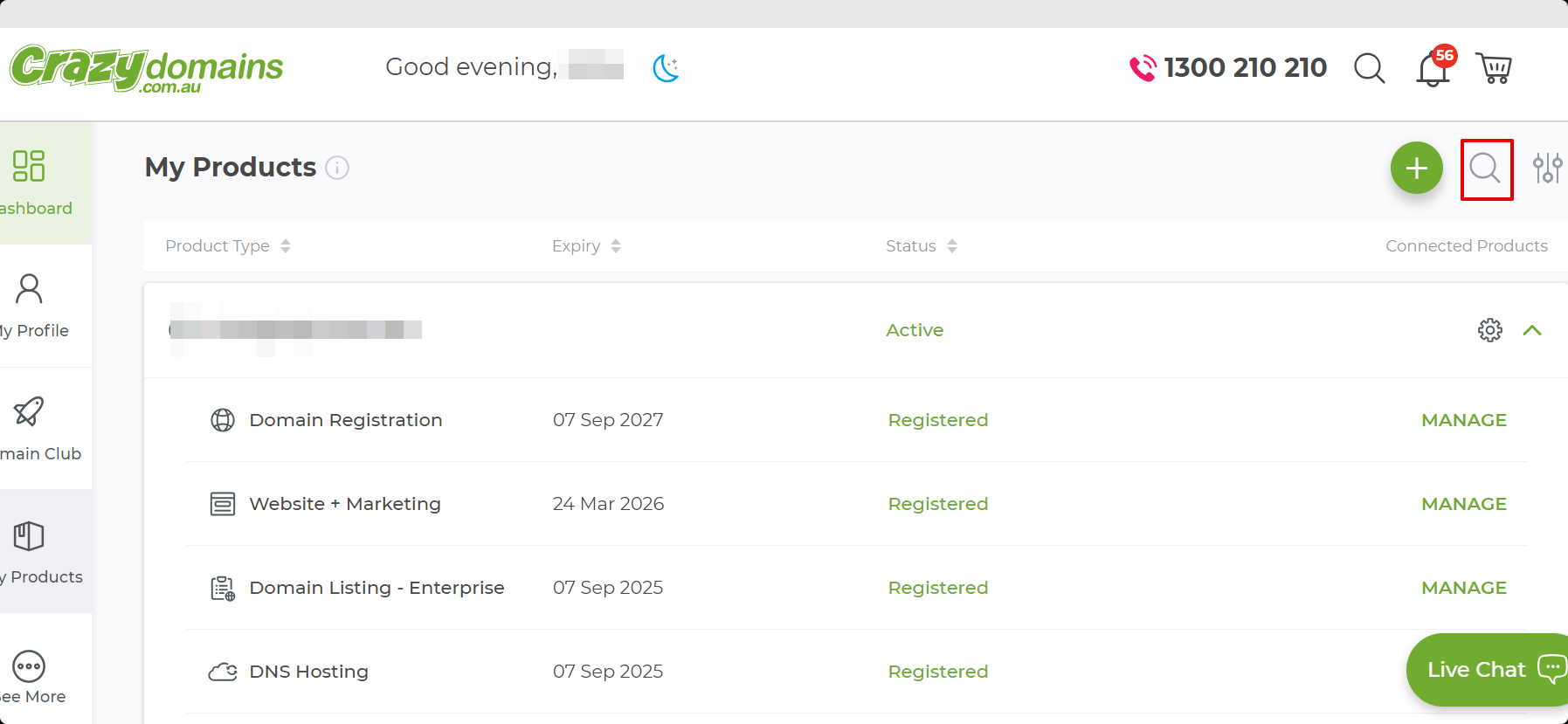Viewport: 1568px width, 724px height.
Task: Click the info icon beside My Products
Action: tap(337, 168)
